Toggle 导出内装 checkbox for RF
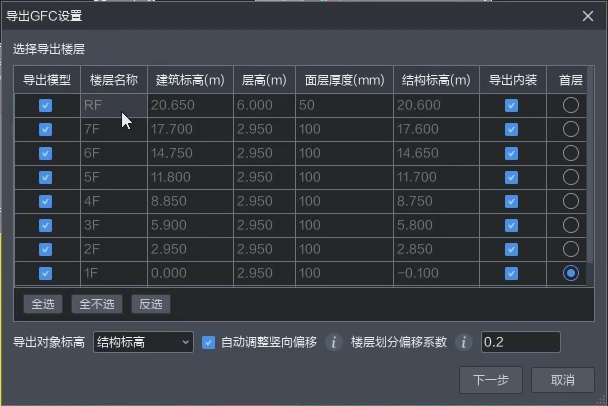Viewport: 608px width, 406px height. tap(511, 105)
